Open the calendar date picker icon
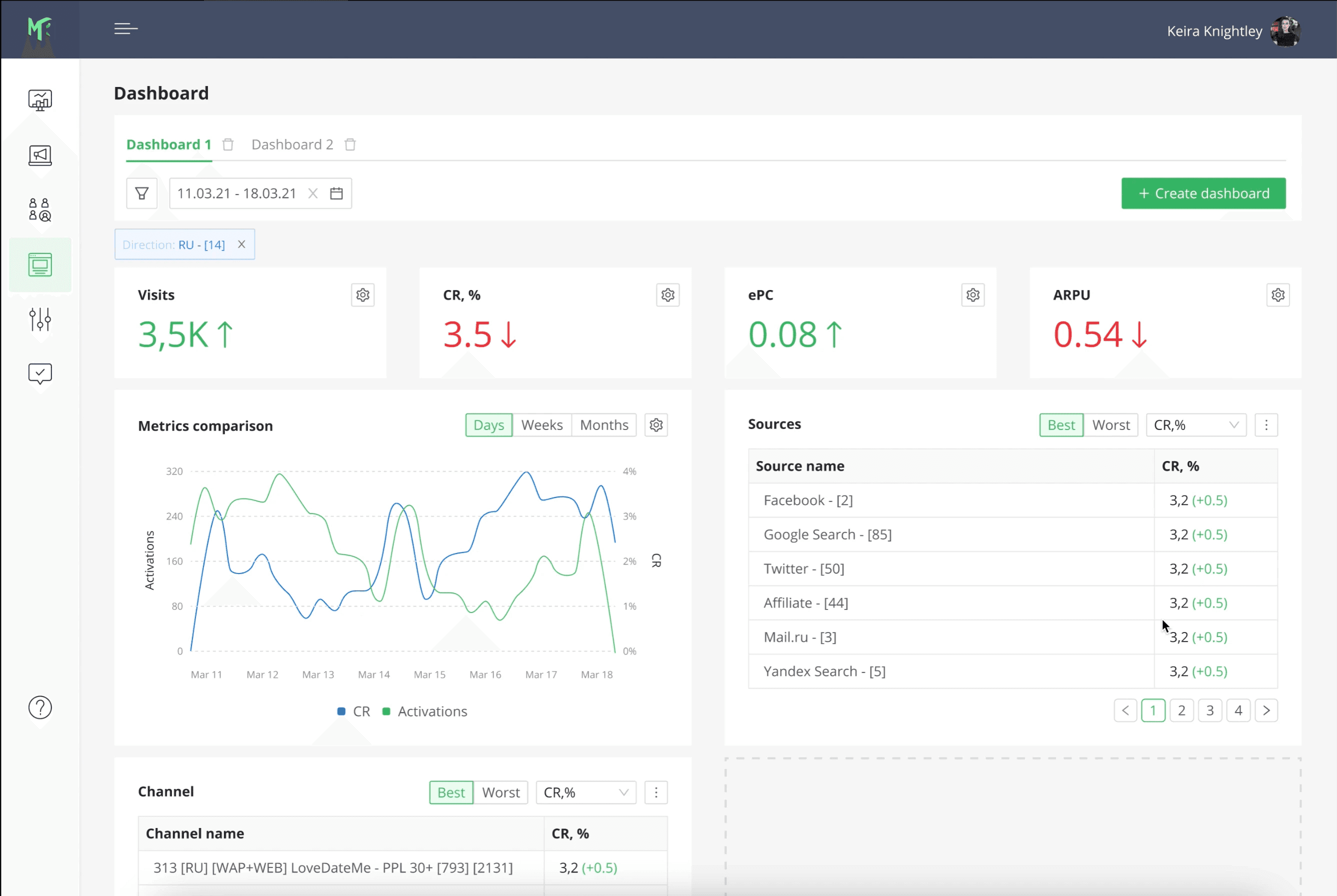The height and width of the screenshot is (896, 1337). pyautogui.click(x=336, y=193)
